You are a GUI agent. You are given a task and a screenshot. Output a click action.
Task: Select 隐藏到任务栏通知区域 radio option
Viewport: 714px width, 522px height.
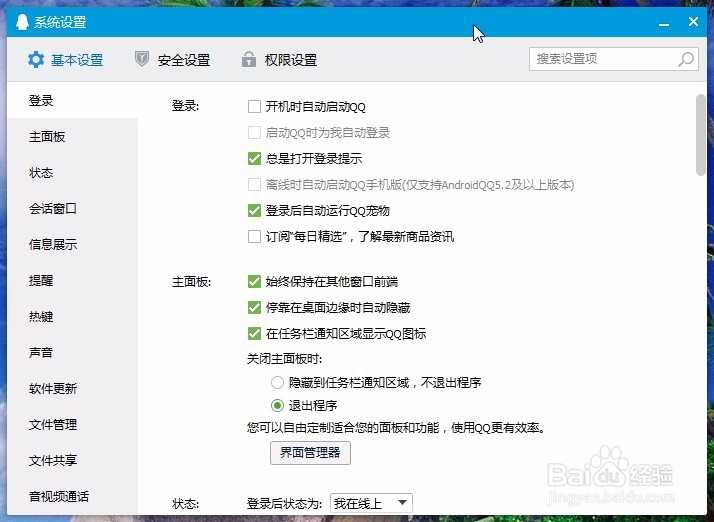pos(277,382)
